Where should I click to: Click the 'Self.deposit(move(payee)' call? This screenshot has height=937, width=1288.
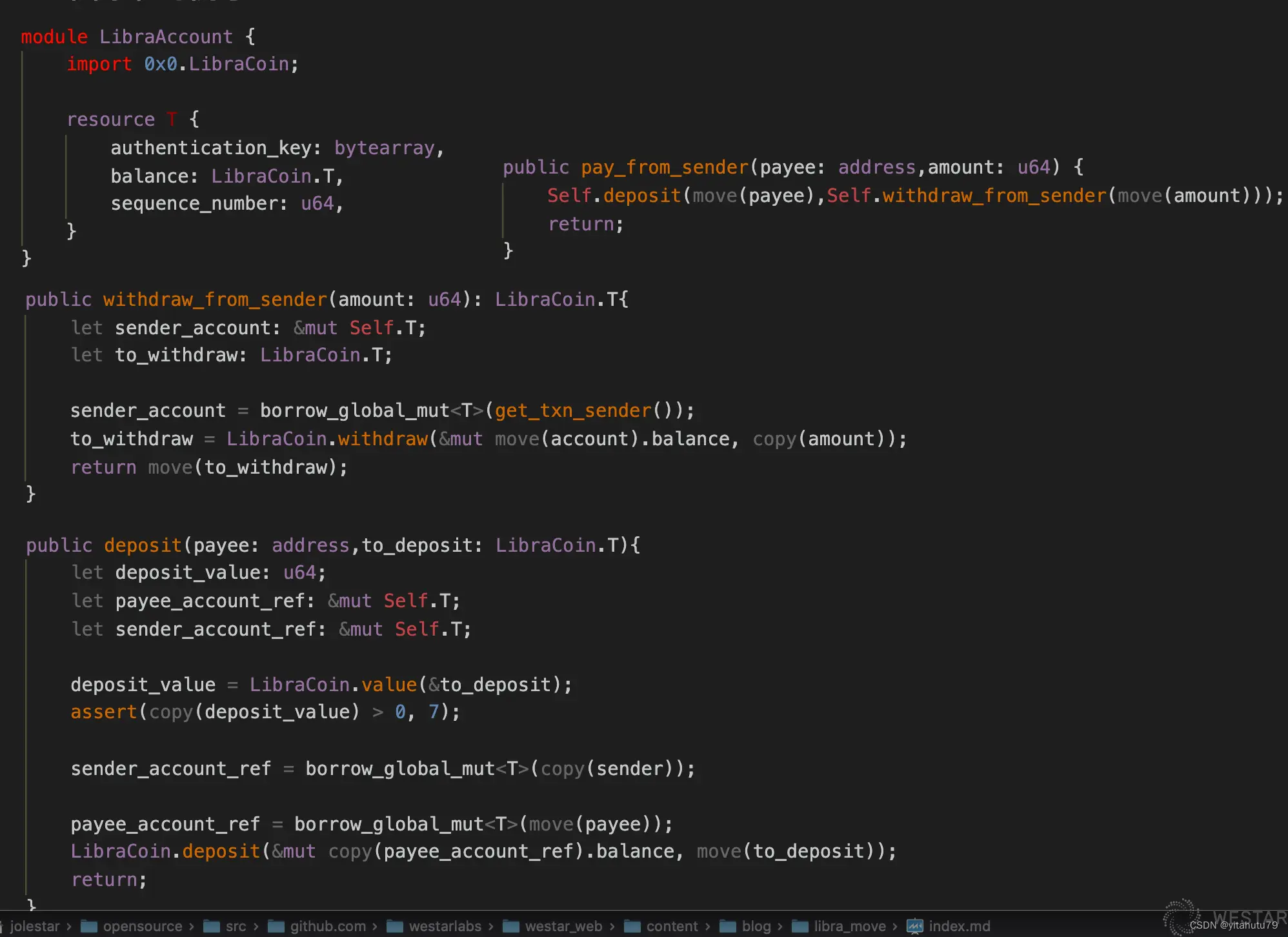(681, 196)
